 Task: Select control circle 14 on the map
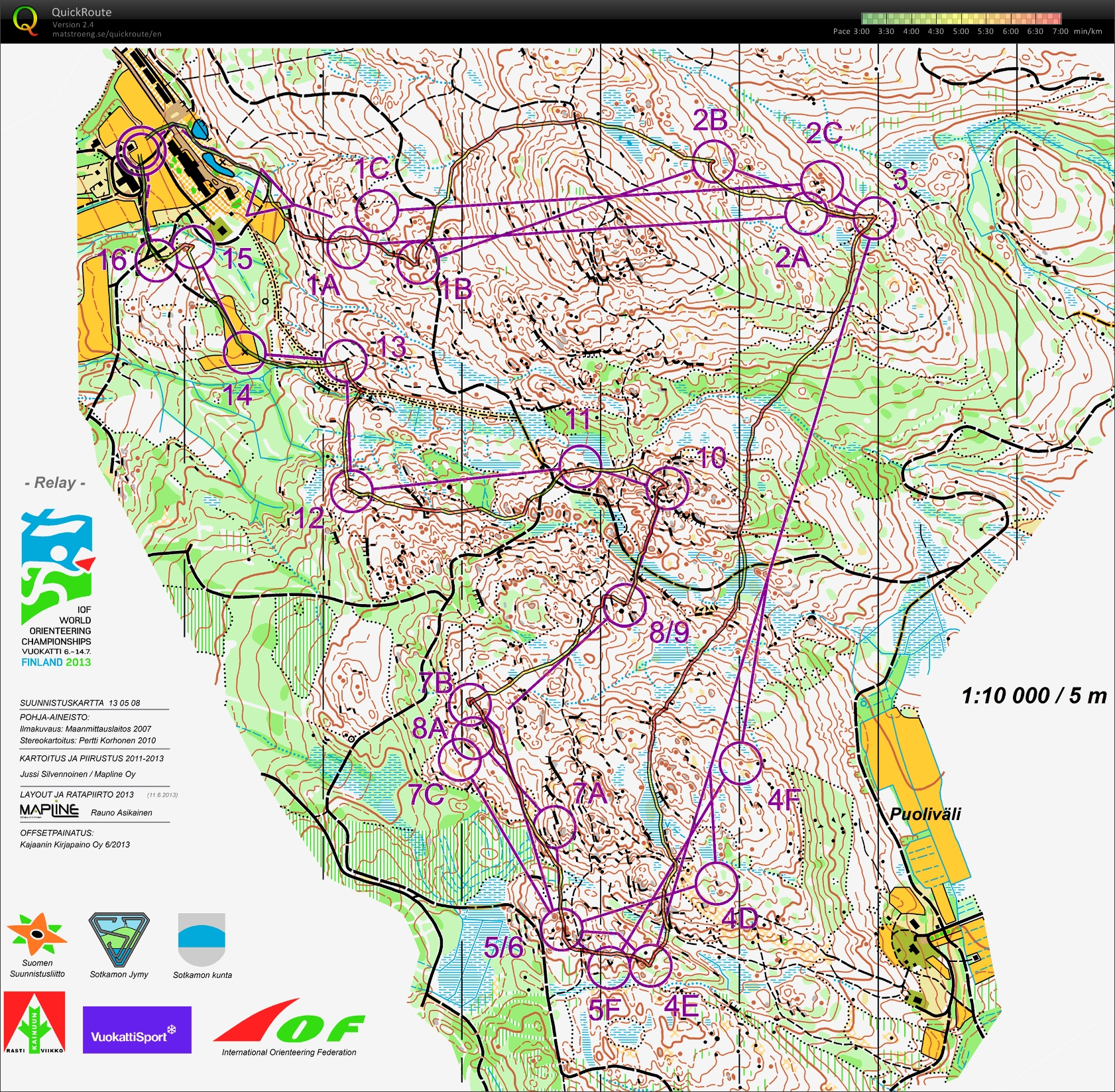[245, 353]
